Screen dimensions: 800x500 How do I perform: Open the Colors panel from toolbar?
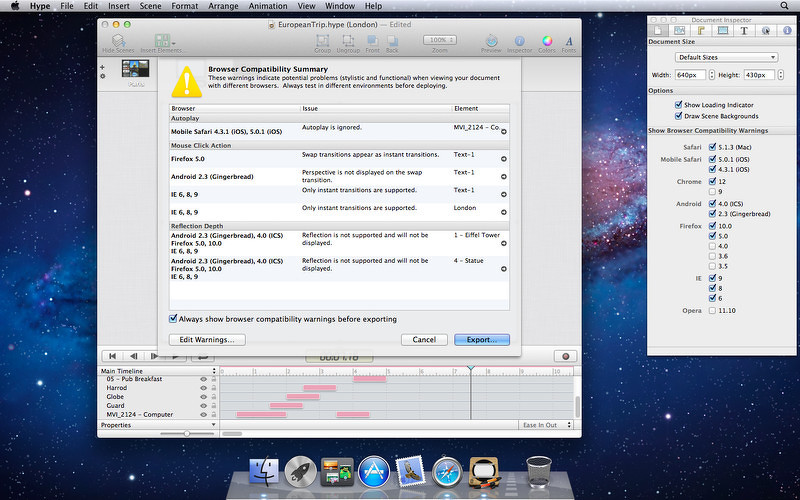pos(547,43)
